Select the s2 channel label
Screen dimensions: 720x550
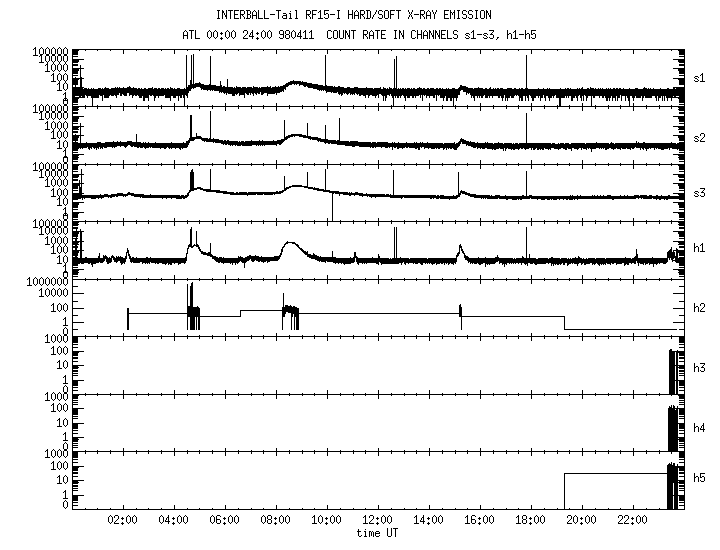pos(699,138)
